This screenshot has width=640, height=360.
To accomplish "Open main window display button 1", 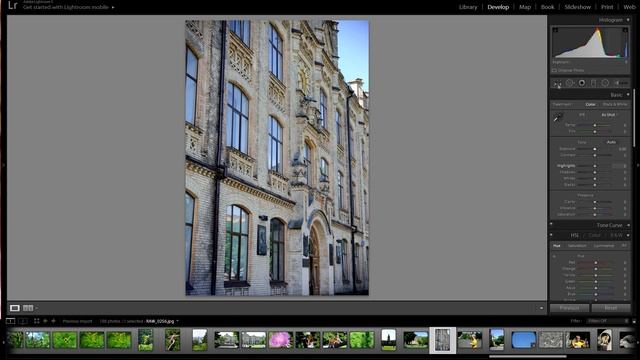I will coord(10,321).
